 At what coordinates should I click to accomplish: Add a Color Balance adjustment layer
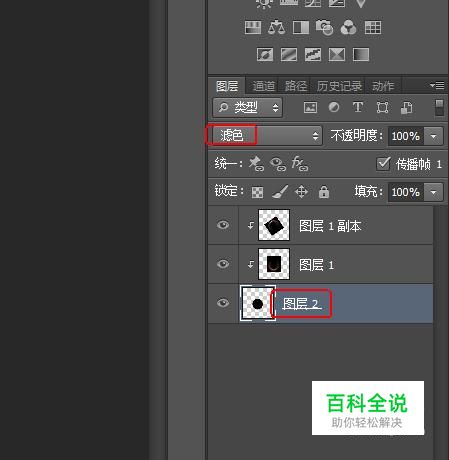pos(277,27)
